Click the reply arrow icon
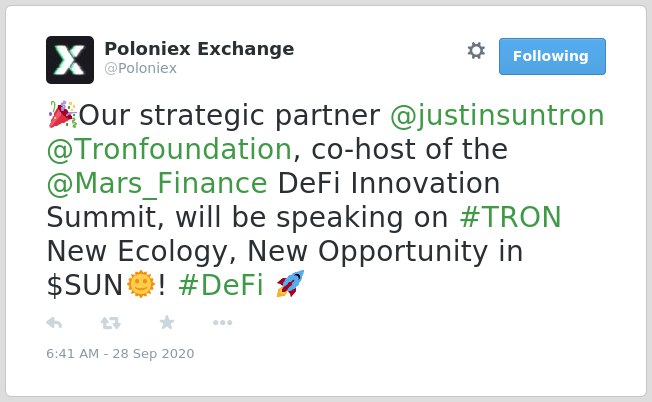652x402 pixels. point(54,323)
